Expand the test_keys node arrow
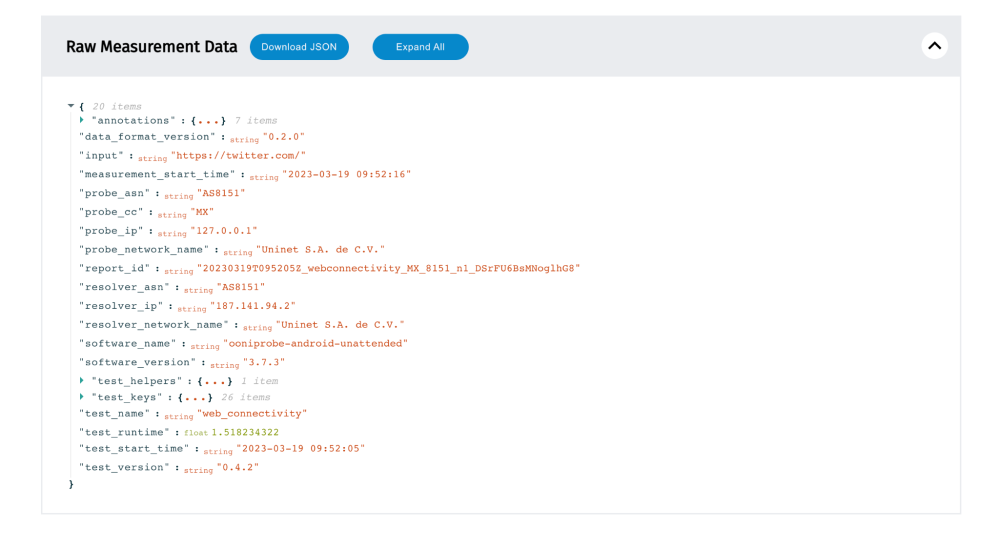This screenshot has height=536, width=1000. coord(81,397)
